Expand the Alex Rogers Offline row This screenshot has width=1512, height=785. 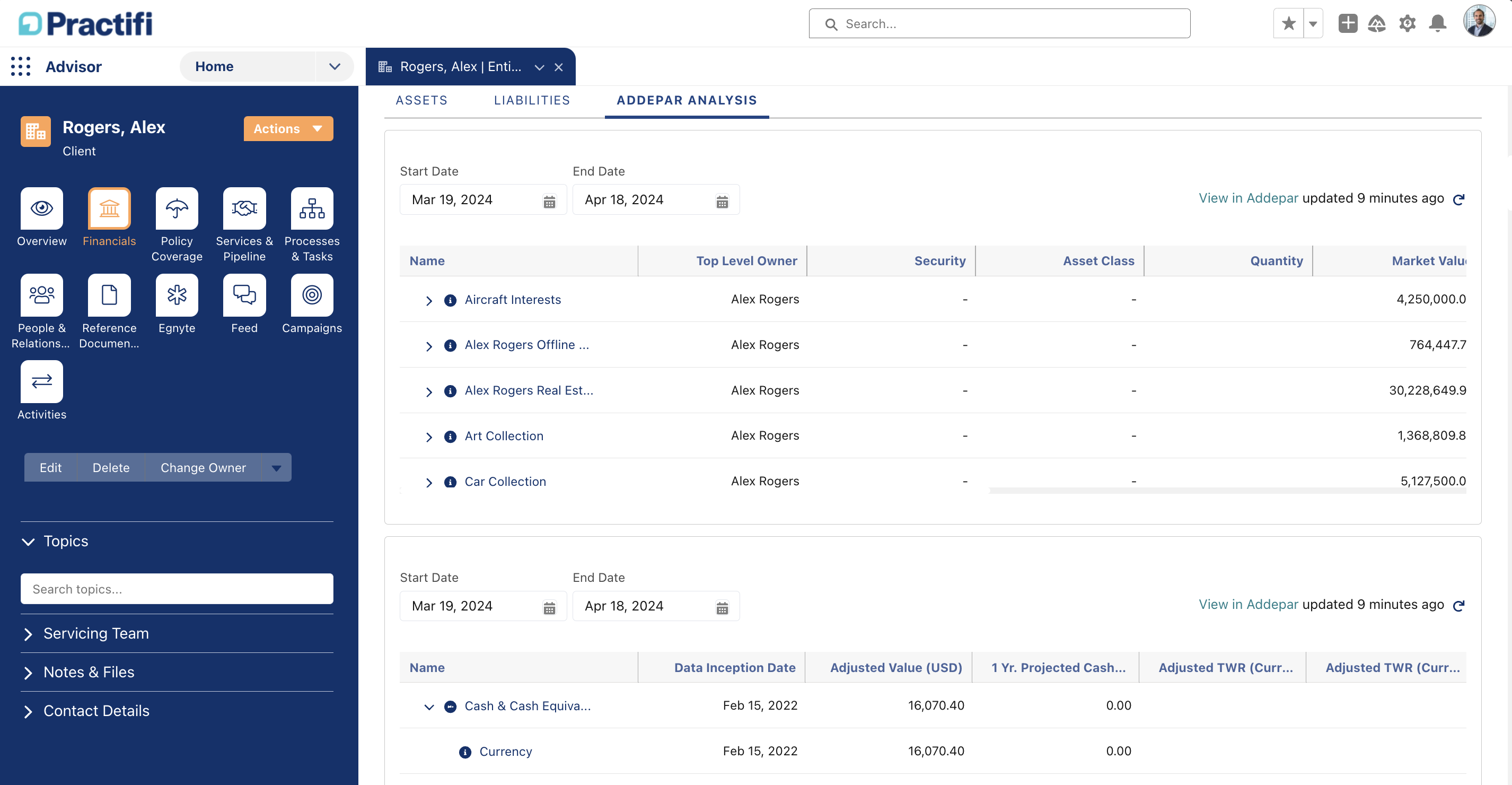429,346
